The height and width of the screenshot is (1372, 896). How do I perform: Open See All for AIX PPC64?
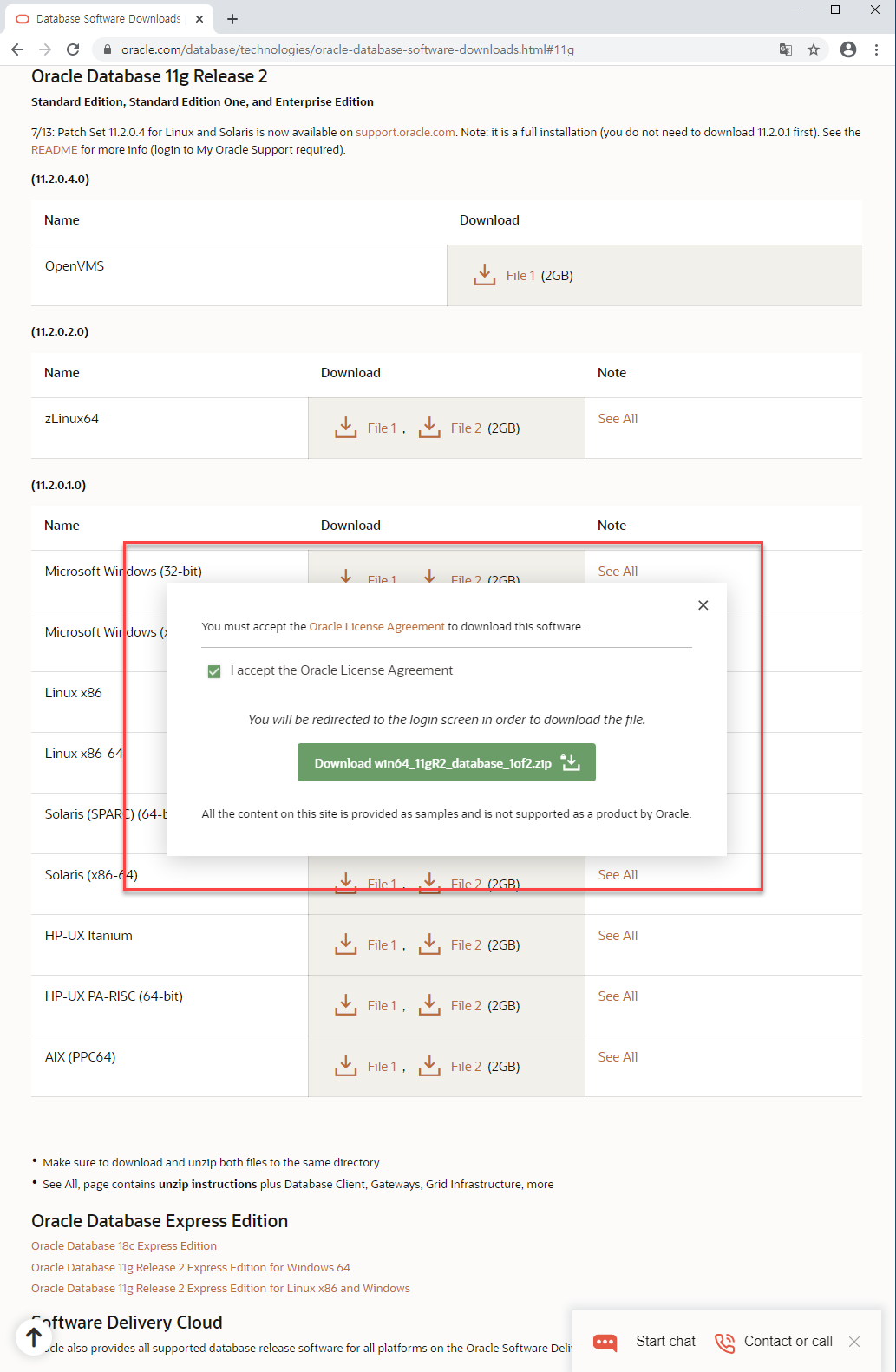[618, 1057]
